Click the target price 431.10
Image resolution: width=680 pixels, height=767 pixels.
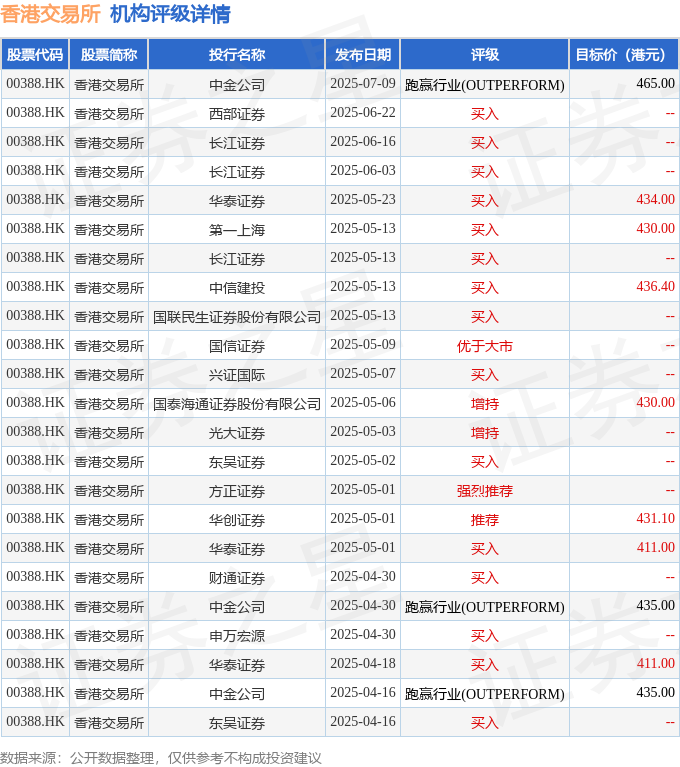[656, 518]
